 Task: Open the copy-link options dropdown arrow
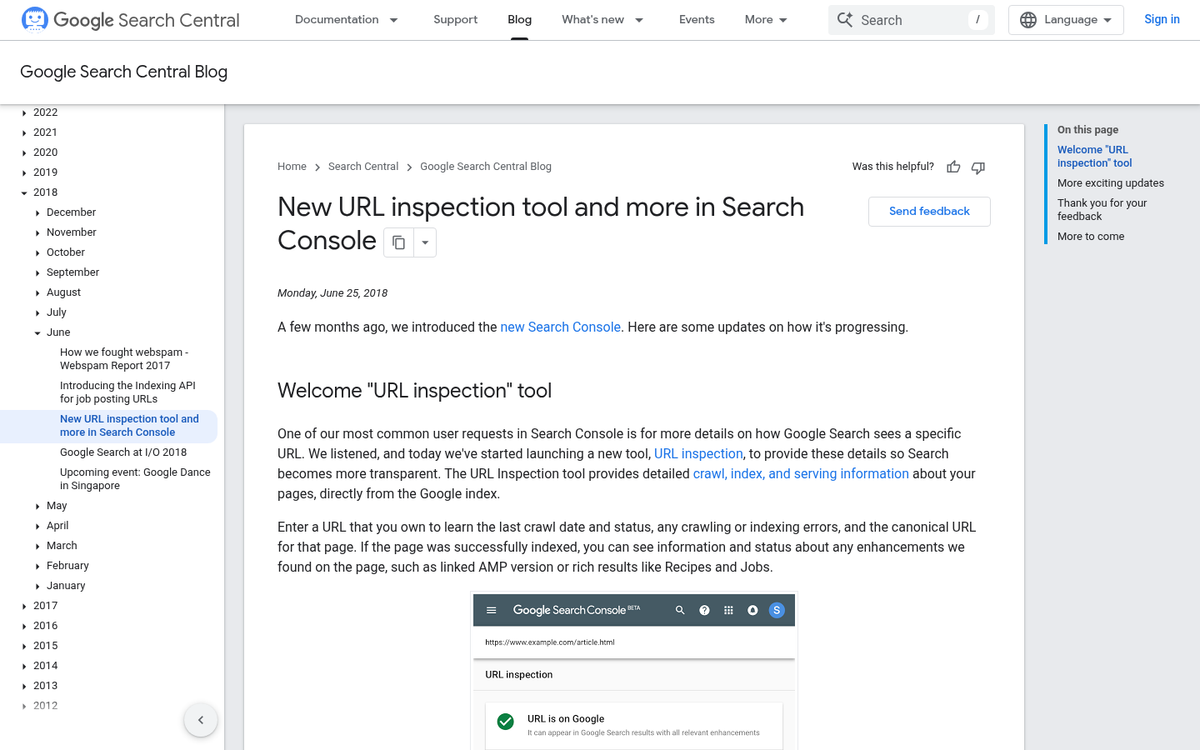coord(424,242)
